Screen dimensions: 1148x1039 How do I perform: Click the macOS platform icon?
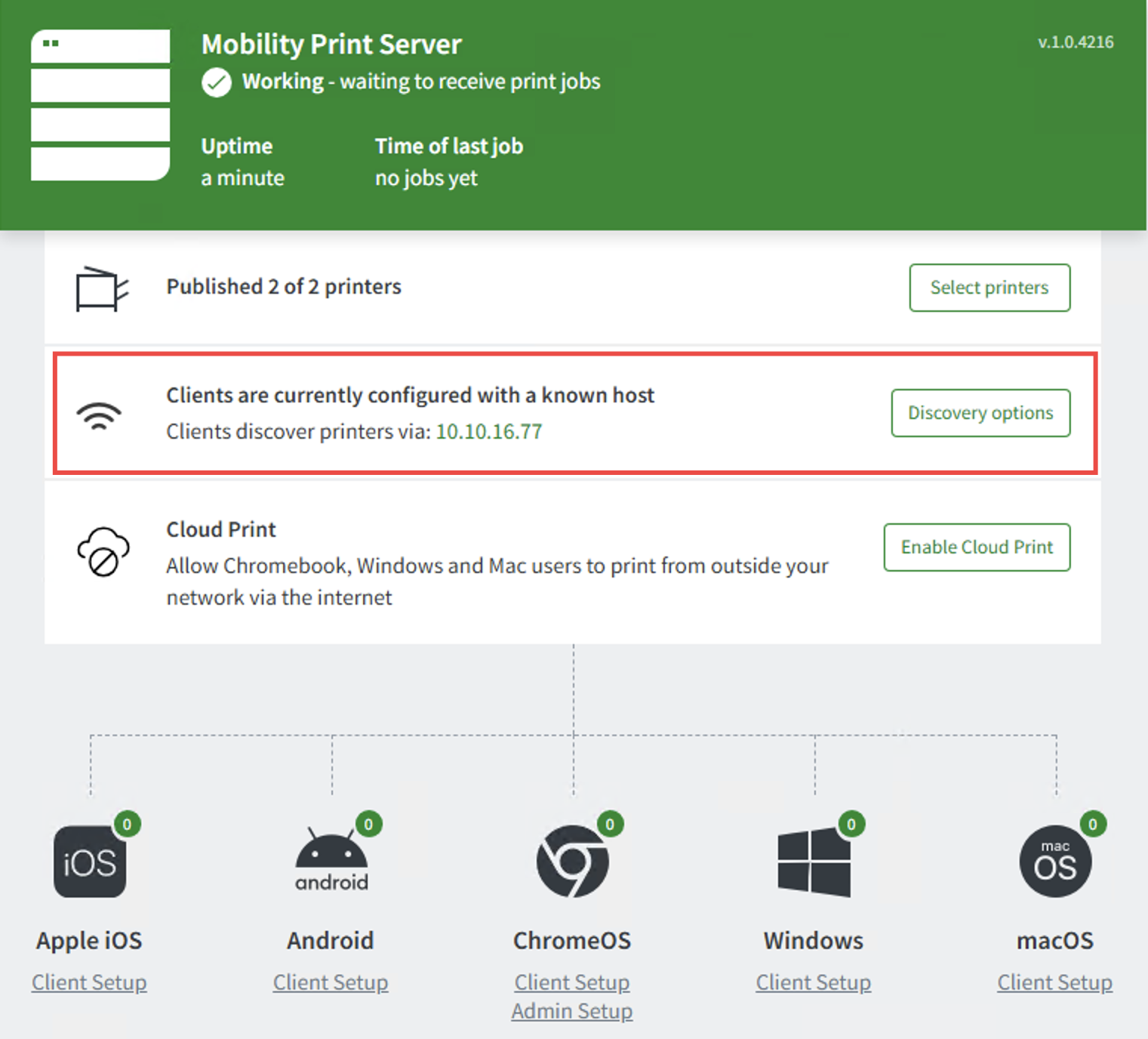[1055, 862]
